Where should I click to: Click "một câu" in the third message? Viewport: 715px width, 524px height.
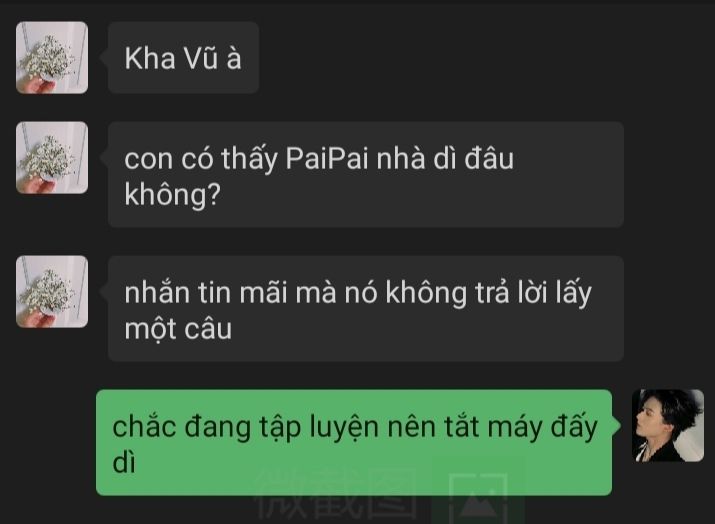pyautogui.click(x=178, y=328)
